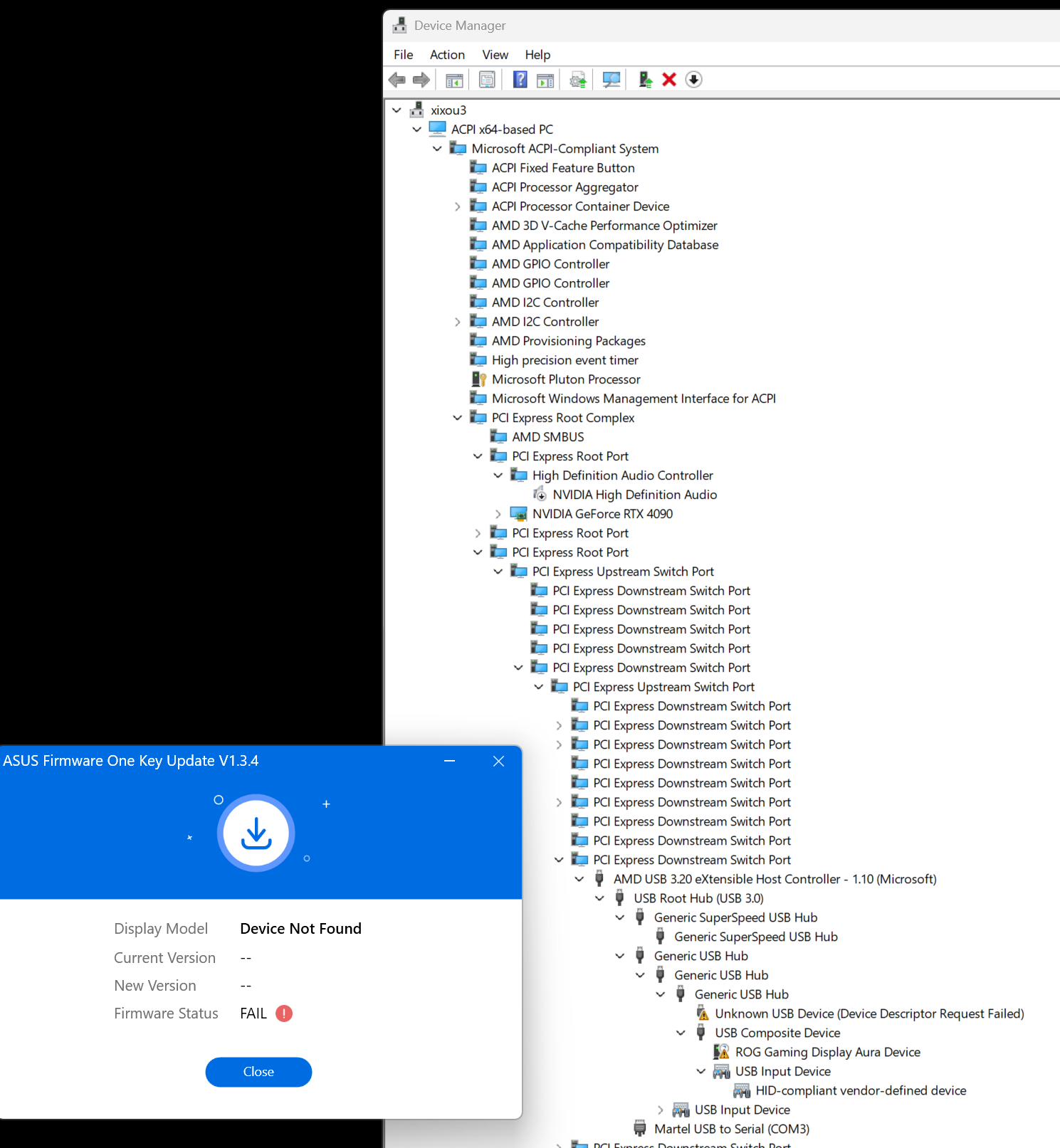Image resolution: width=1060 pixels, height=1148 pixels.
Task: Click the HID-compliant vendor-defined device icon
Action: pos(742,1090)
